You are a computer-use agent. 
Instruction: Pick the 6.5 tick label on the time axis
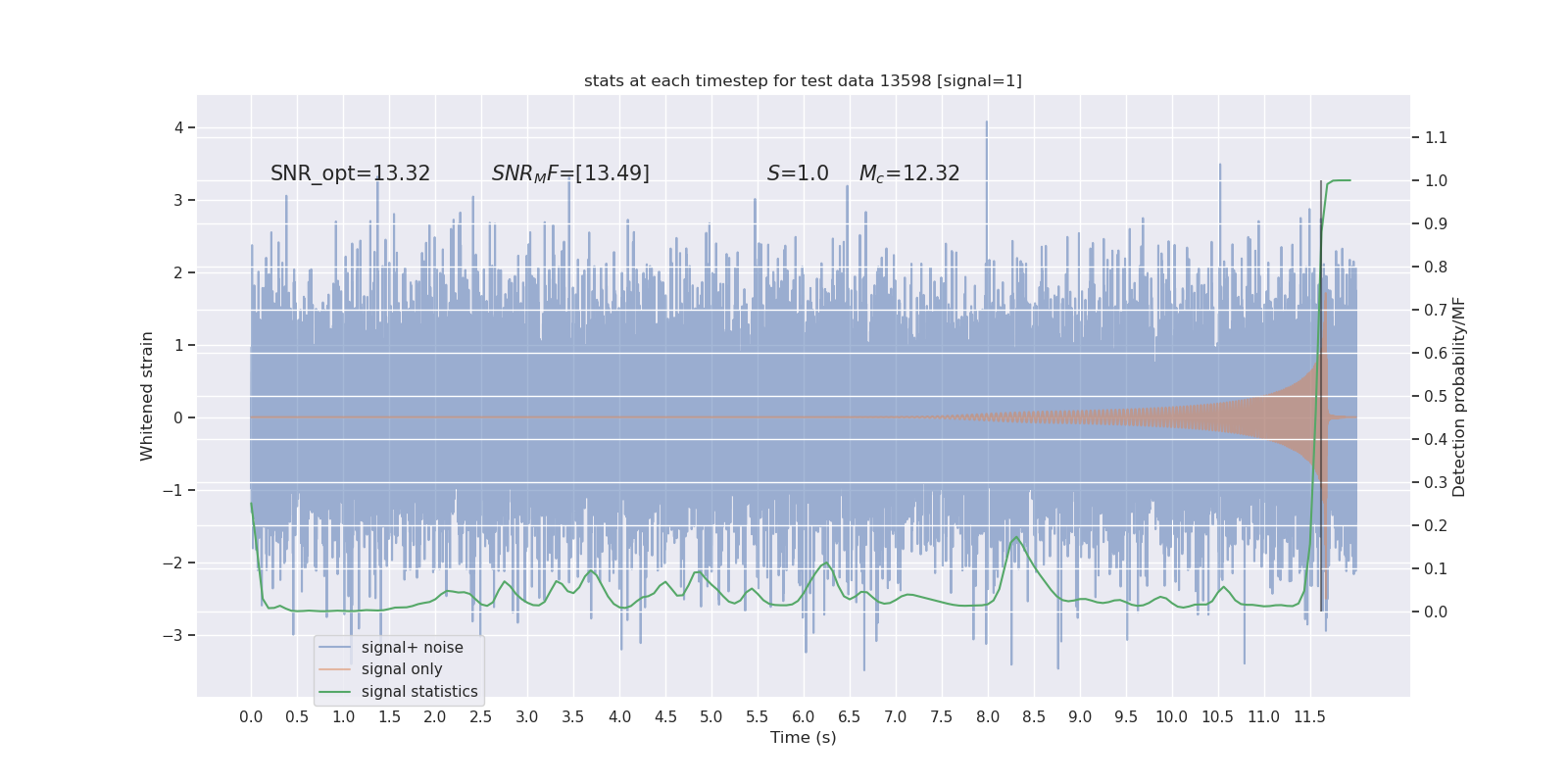[x=850, y=717]
